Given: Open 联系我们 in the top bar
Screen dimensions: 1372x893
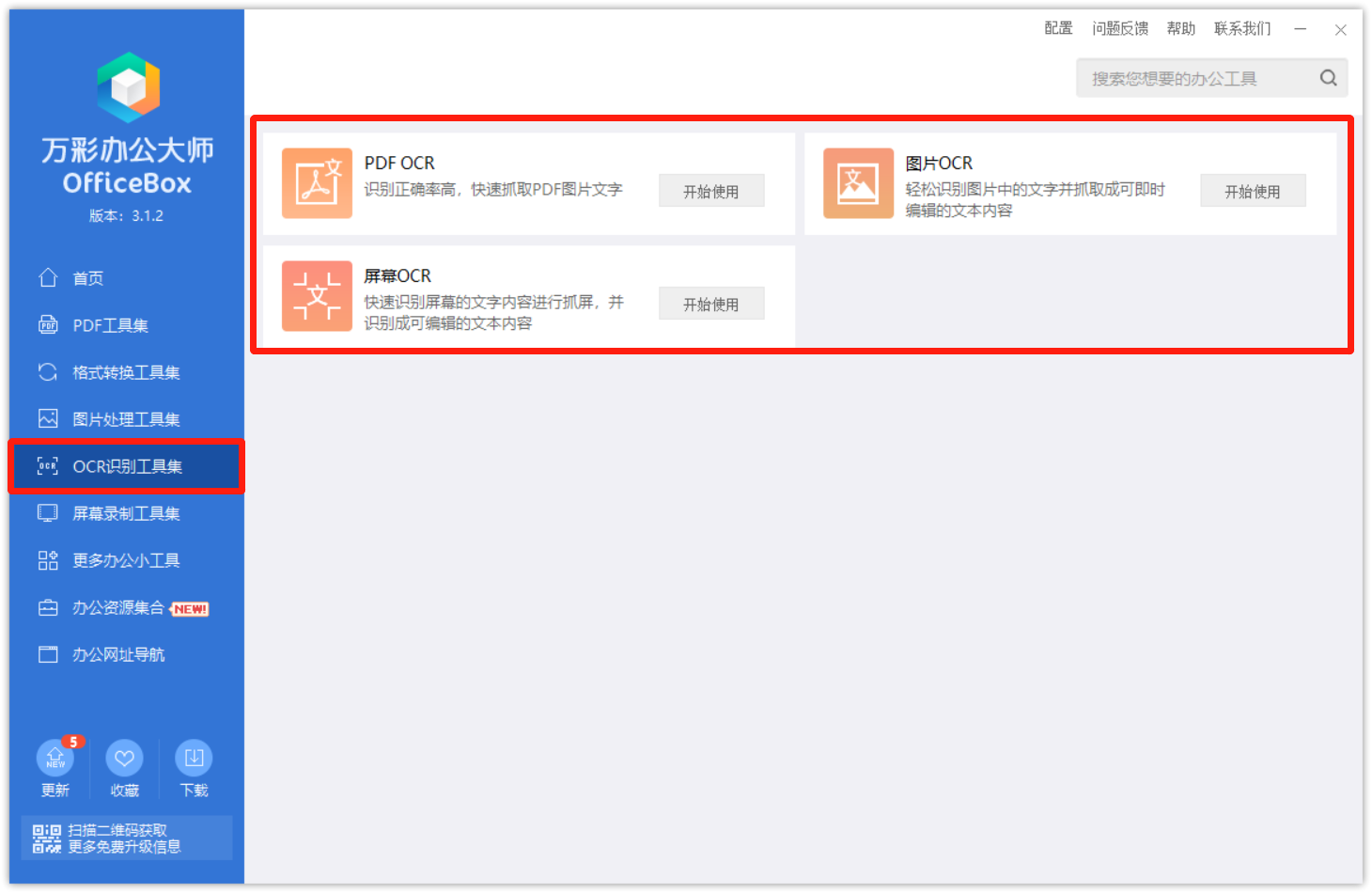Looking at the screenshot, I should [1242, 28].
